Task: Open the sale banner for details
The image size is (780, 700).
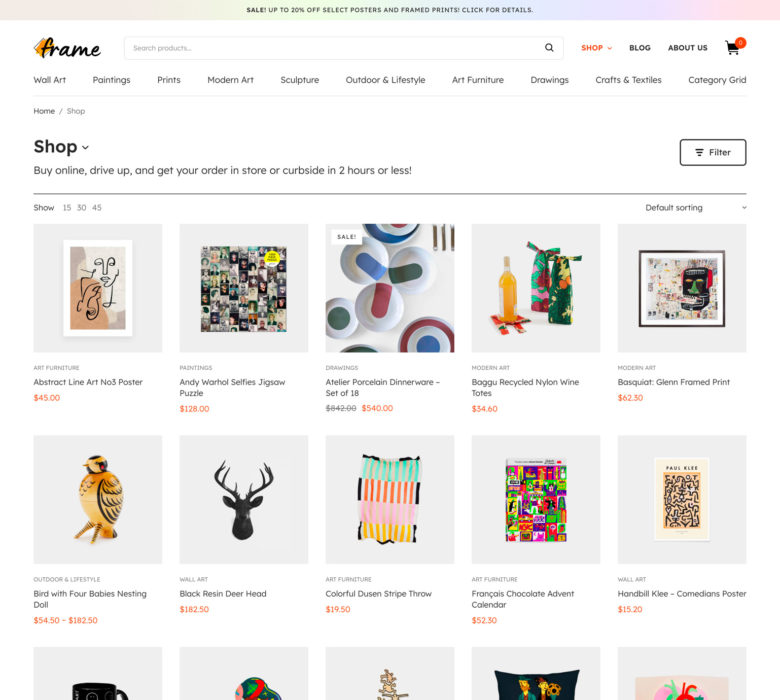Action: (390, 10)
